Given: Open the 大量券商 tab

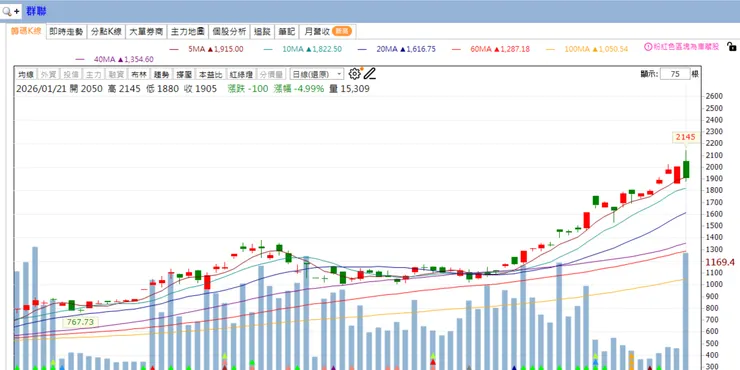Looking at the screenshot, I should (x=146, y=32).
